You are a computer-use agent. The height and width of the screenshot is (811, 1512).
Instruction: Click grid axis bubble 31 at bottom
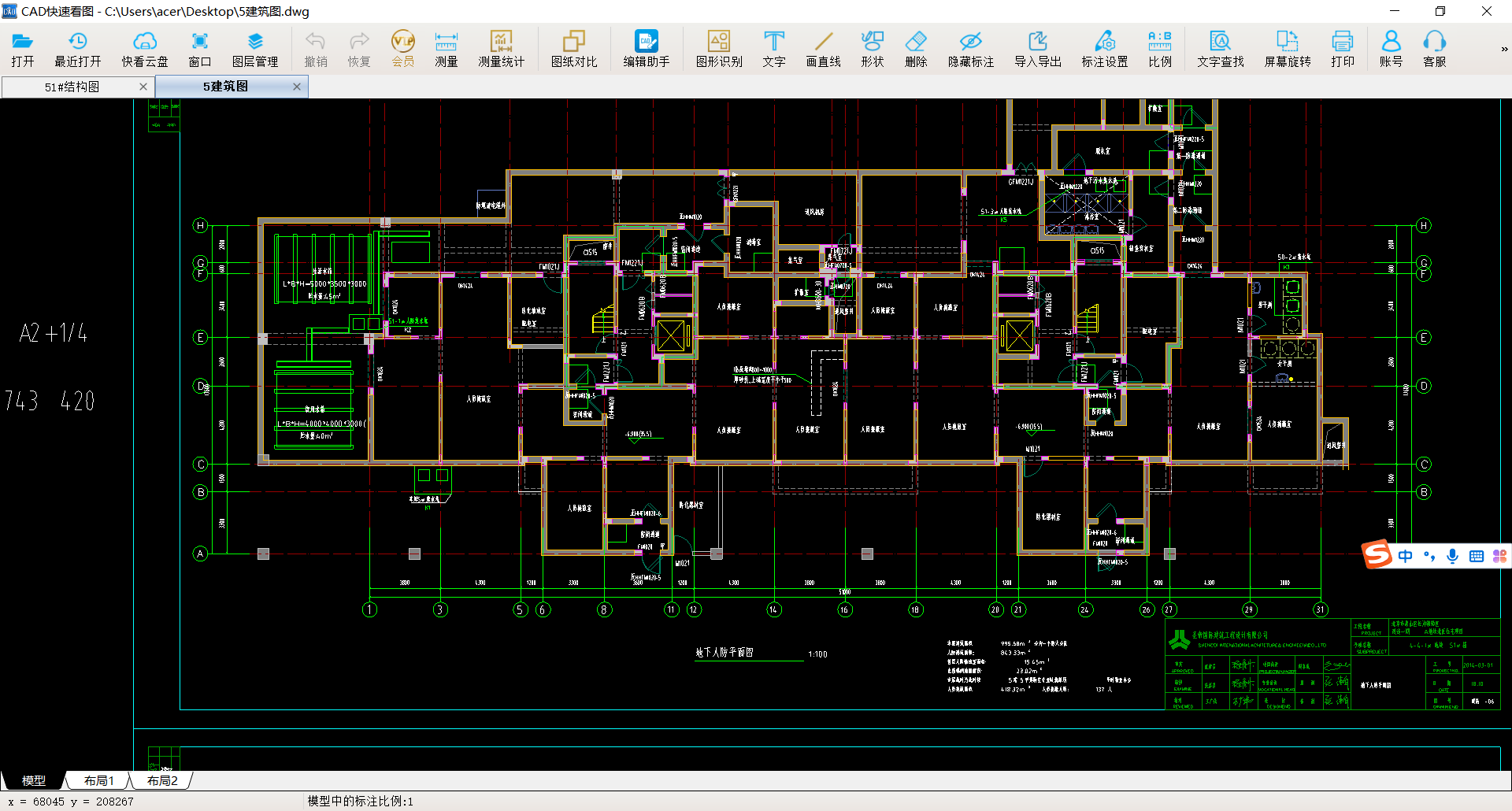pyautogui.click(x=1321, y=609)
